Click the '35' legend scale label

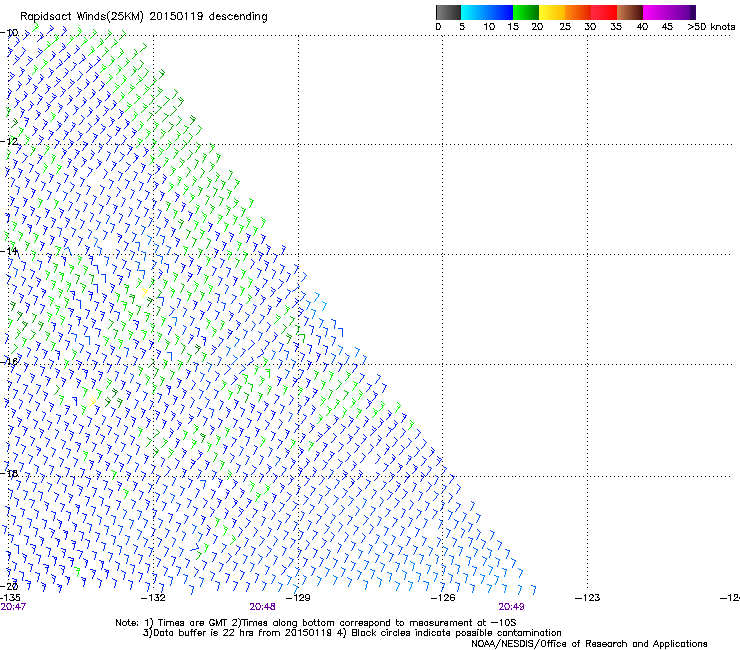click(x=616, y=26)
